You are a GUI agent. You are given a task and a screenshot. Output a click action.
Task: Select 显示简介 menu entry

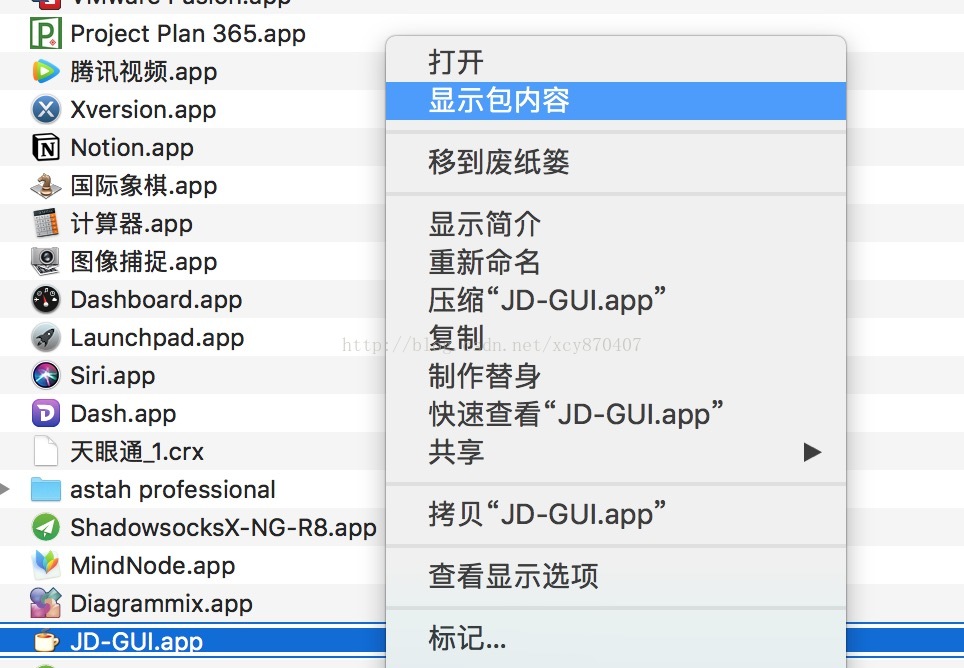[615, 224]
